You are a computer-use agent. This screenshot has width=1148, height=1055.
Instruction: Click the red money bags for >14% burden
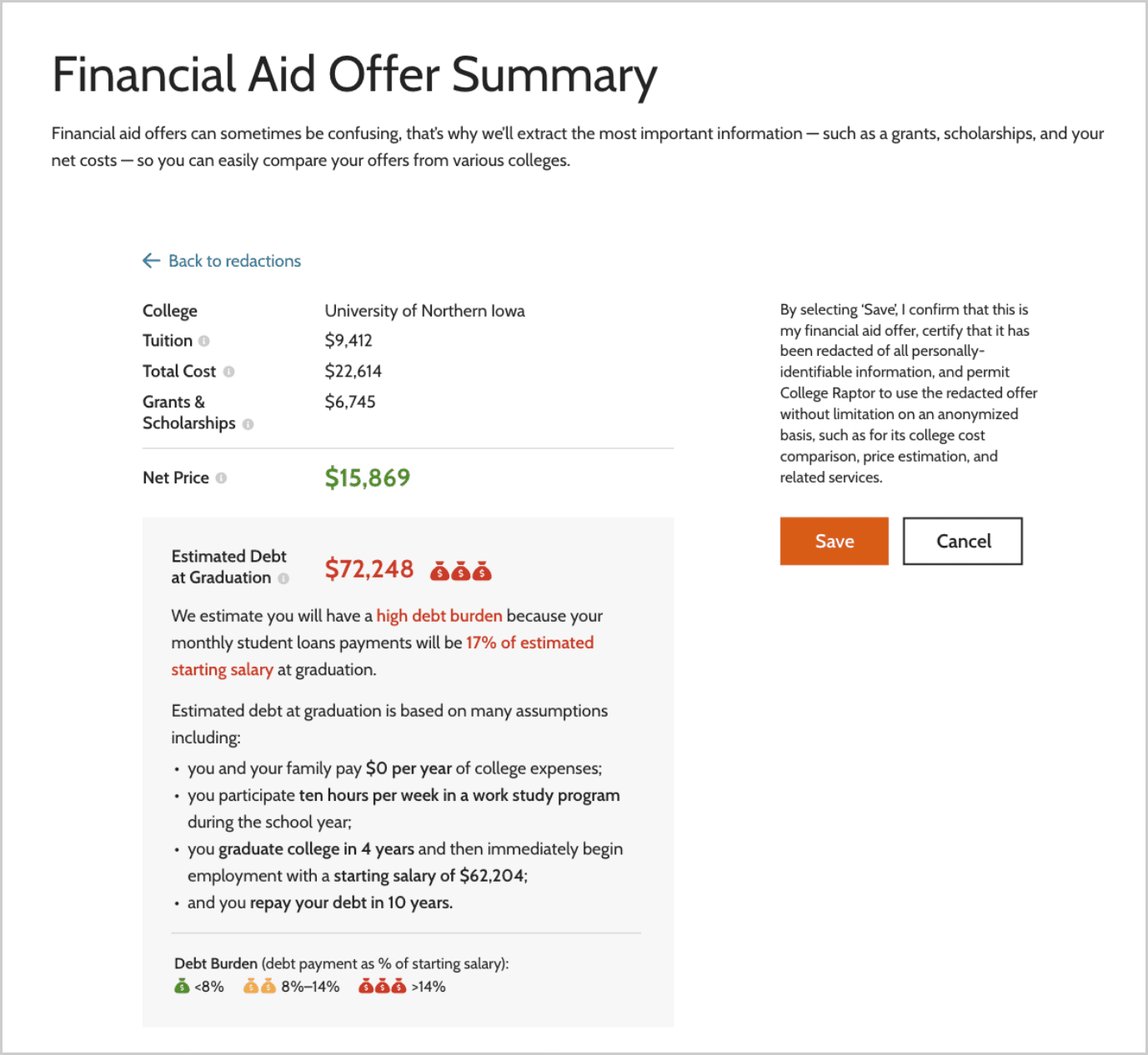pyautogui.click(x=381, y=987)
